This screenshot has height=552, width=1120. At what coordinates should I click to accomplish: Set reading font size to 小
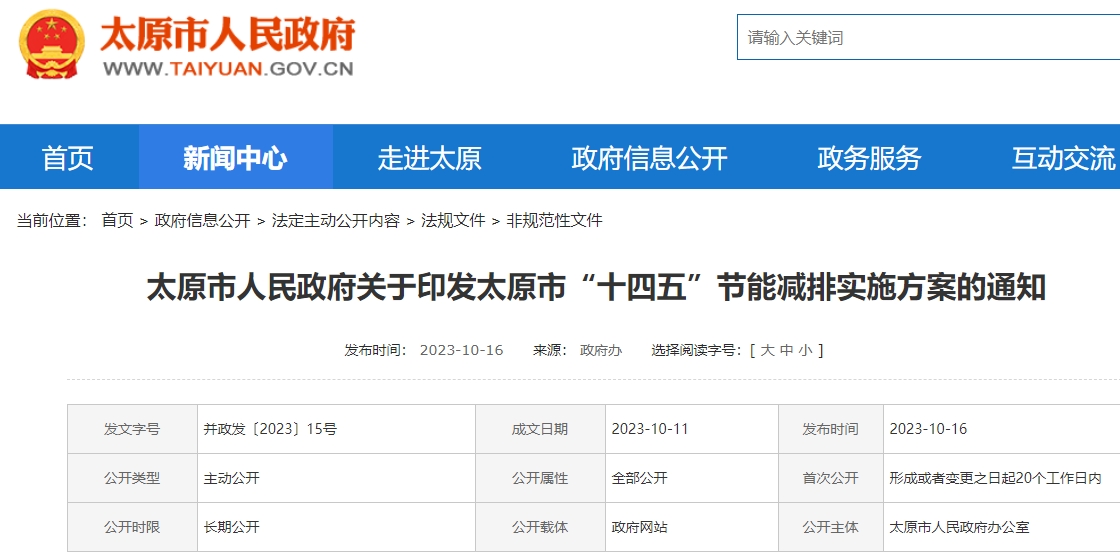pos(805,350)
